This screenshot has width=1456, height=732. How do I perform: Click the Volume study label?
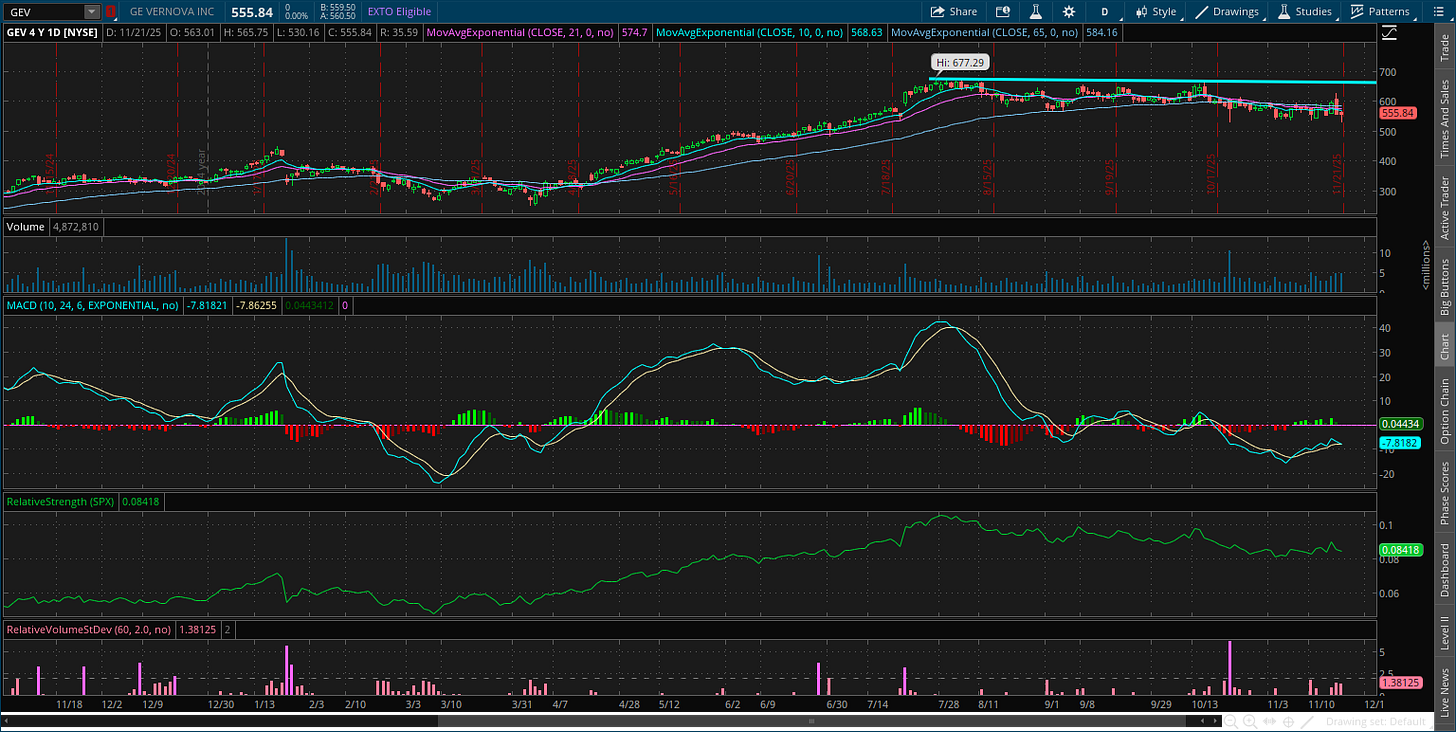[25, 227]
